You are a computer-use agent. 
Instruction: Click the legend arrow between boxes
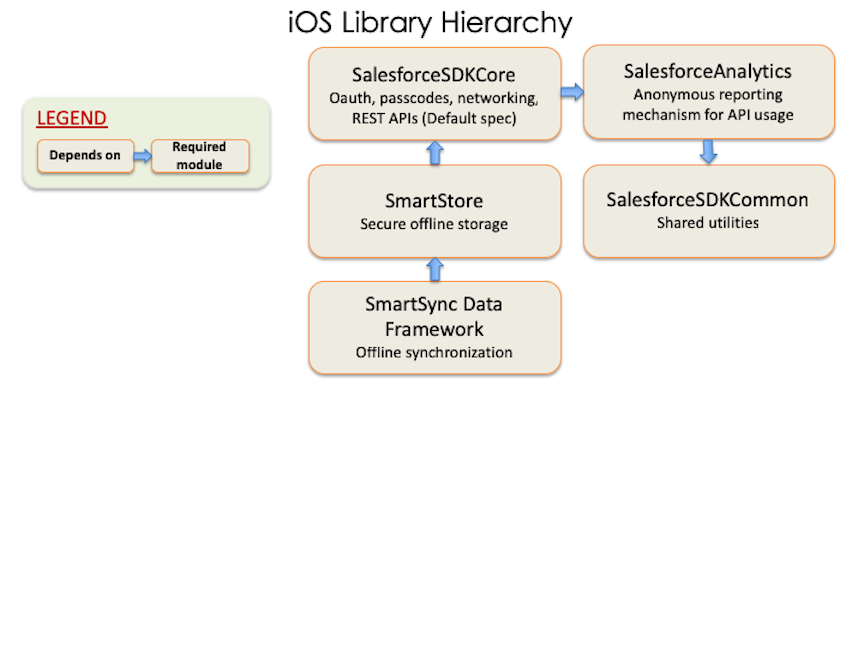(143, 156)
